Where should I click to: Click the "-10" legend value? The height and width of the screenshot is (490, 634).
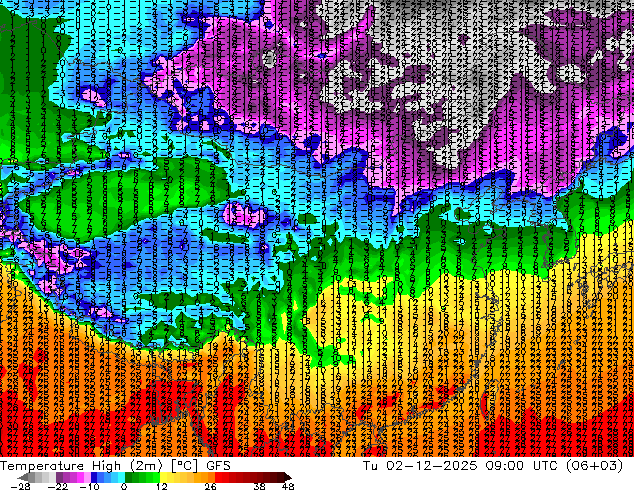[89, 486]
